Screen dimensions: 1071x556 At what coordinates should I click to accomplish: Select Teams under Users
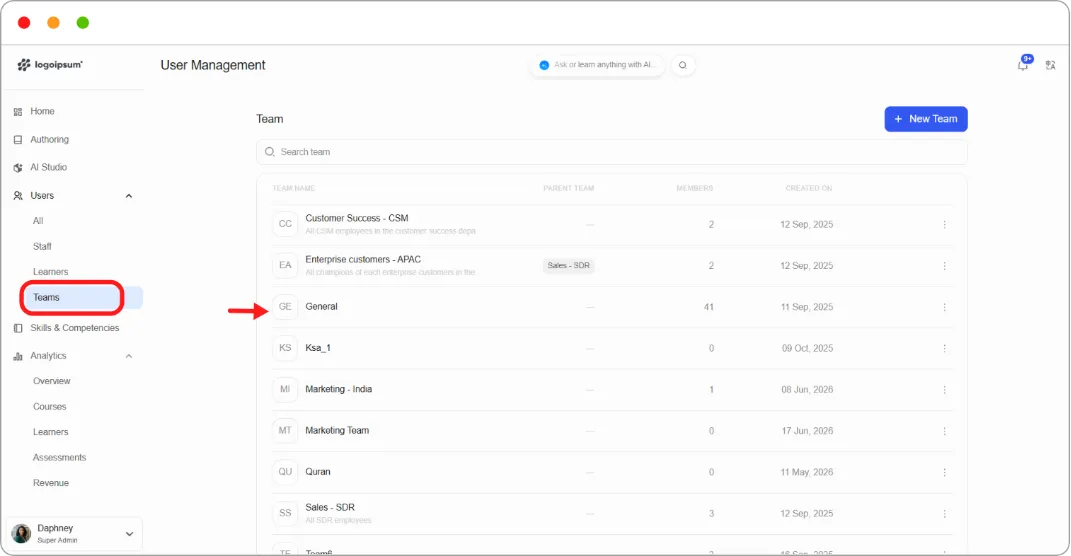(46, 298)
